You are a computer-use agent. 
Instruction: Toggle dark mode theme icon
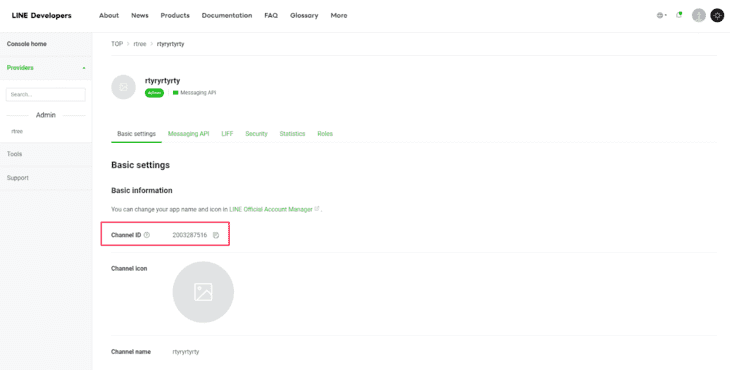[x=717, y=15]
